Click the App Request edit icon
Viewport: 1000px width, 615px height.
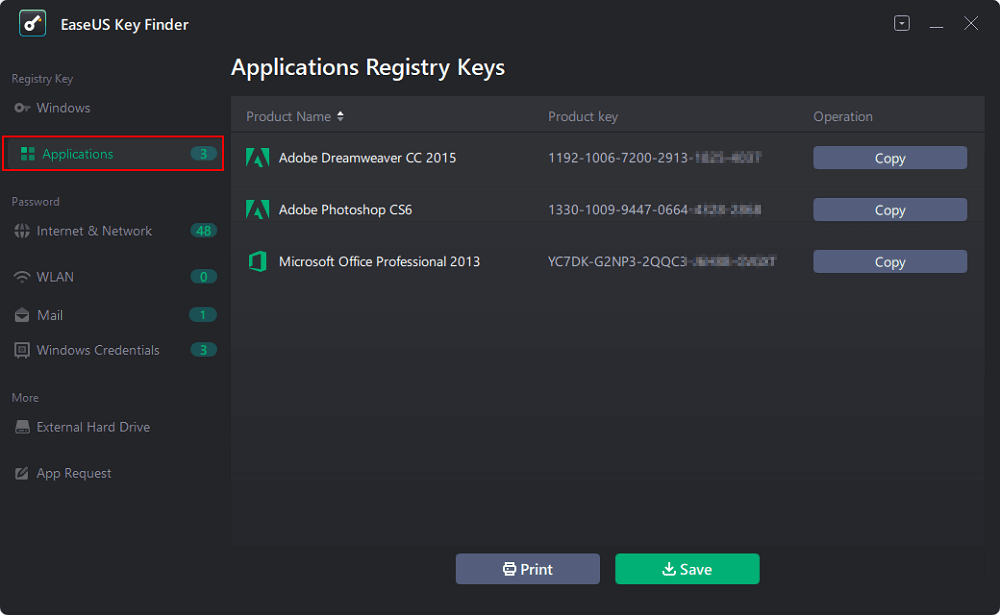point(22,473)
